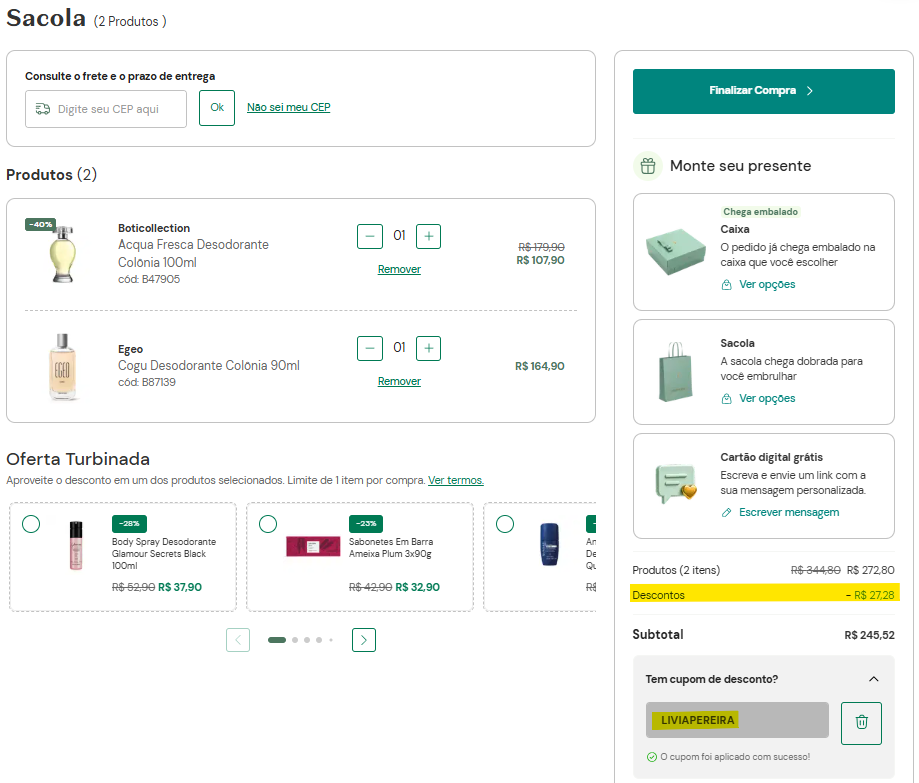Click the pencil icon beside Escrever mensagem
The height and width of the screenshot is (783, 919).
(x=726, y=513)
